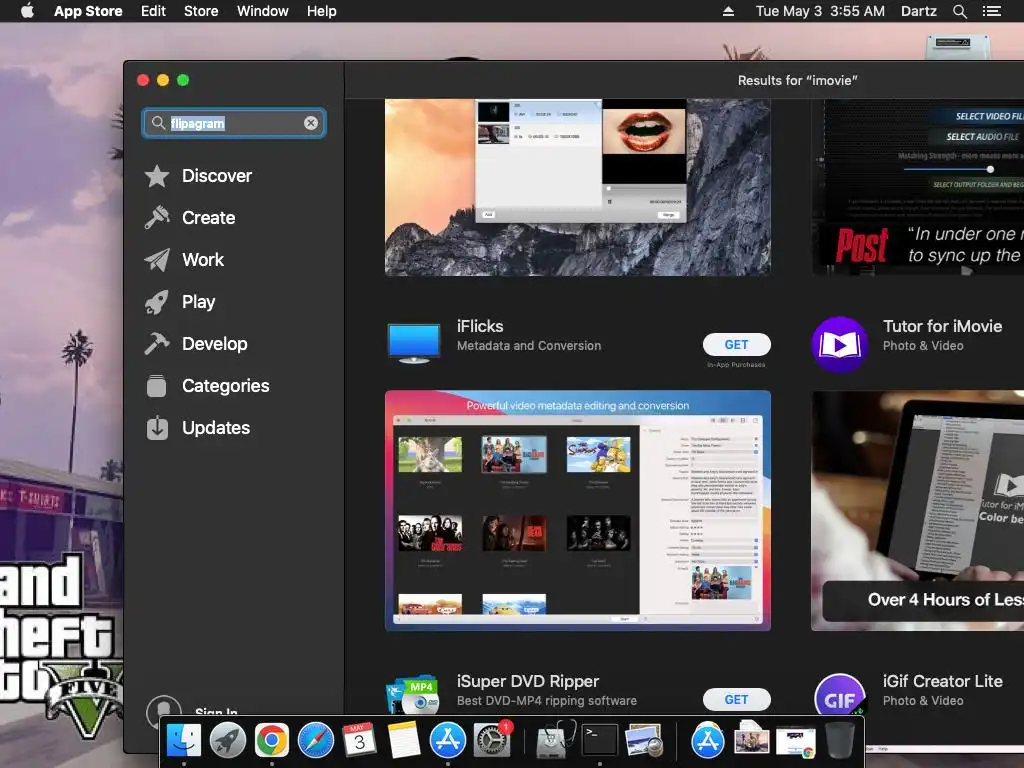
Task: Open the Apple menu
Action: (x=27, y=11)
